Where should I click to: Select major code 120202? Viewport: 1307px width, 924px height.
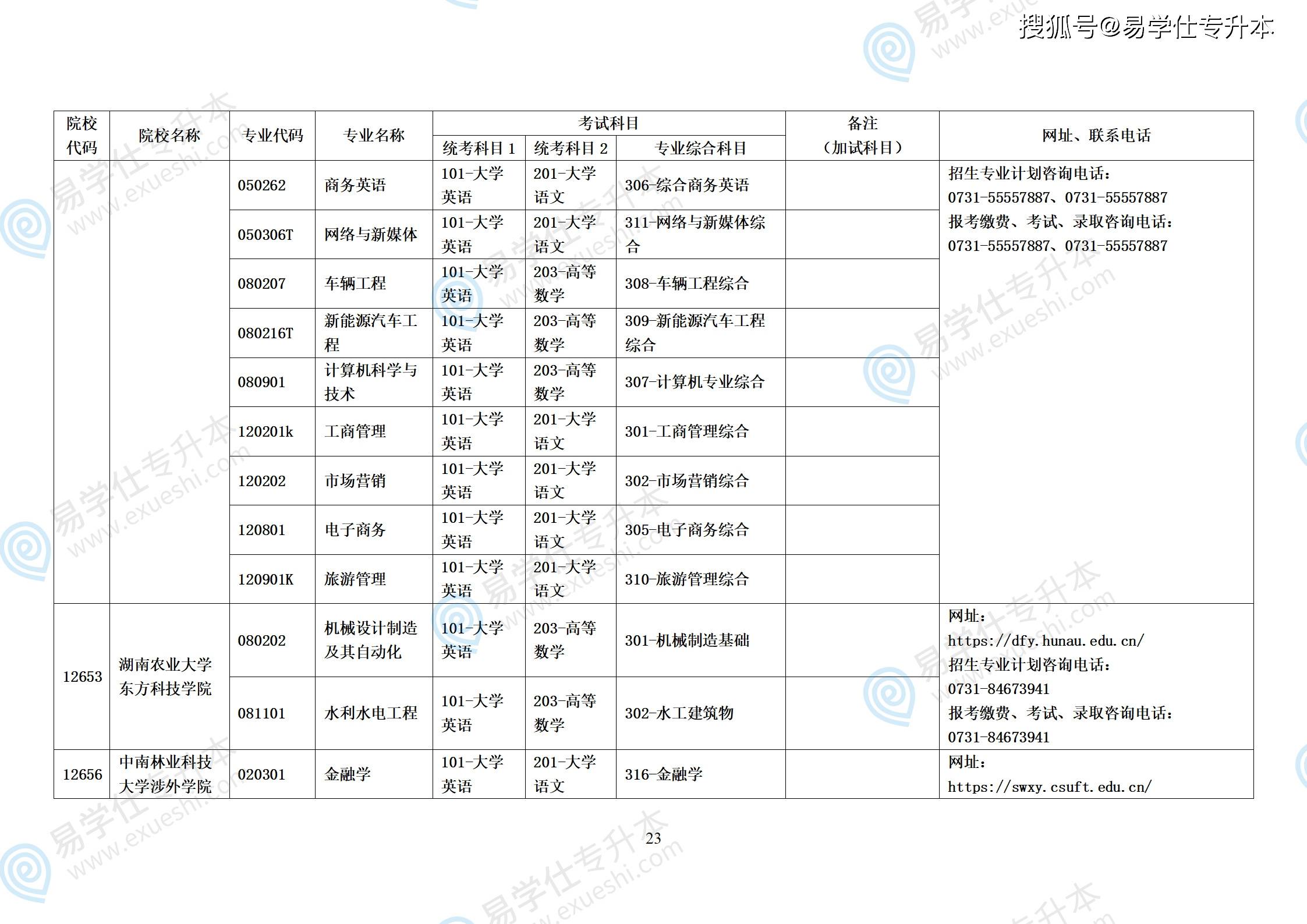point(272,481)
